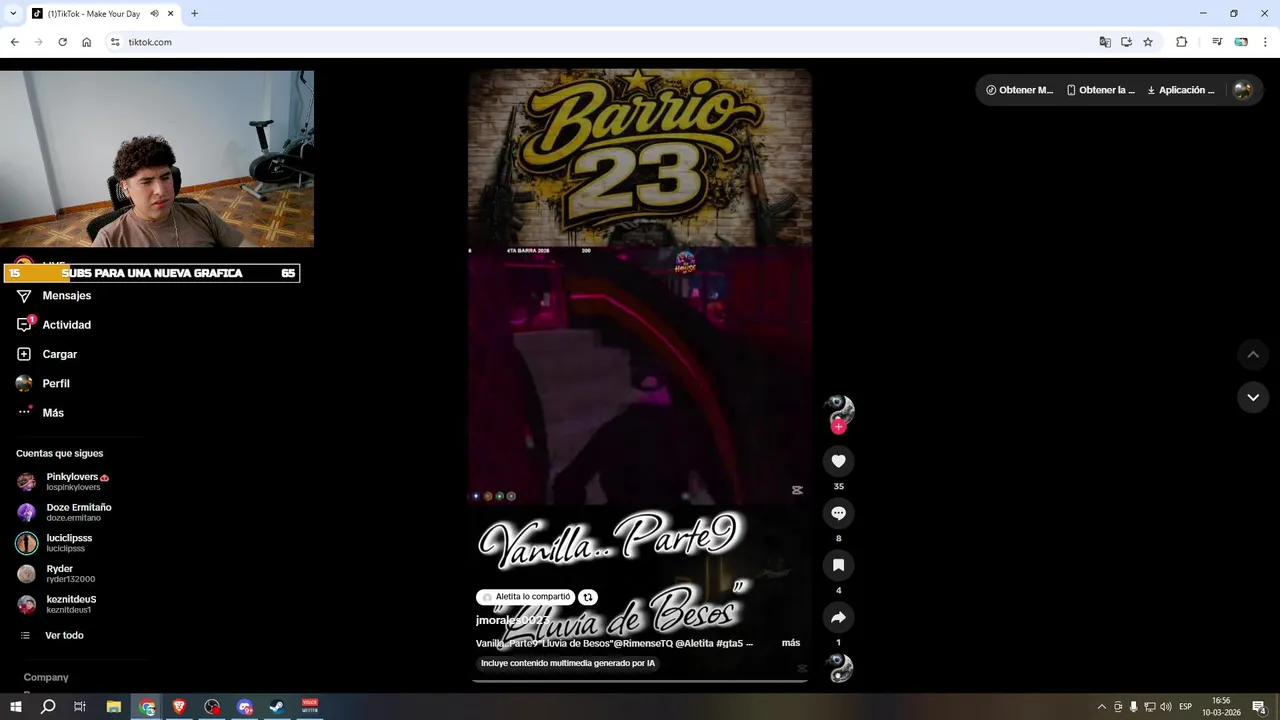1280x720 pixels.
Task: Click Aplicación download button
Action: [x=1181, y=90]
